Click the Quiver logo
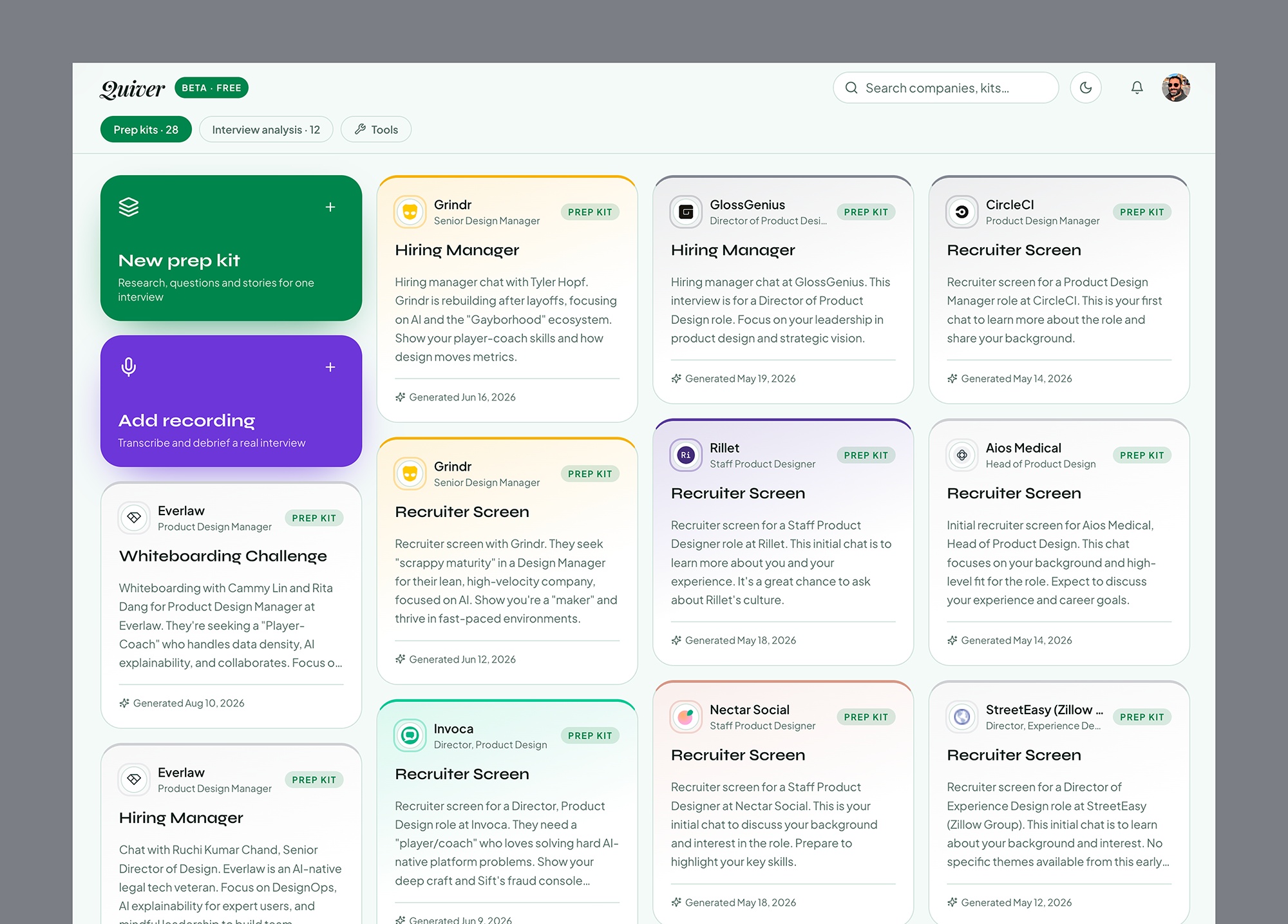The height and width of the screenshot is (924, 1288). (133, 89)
